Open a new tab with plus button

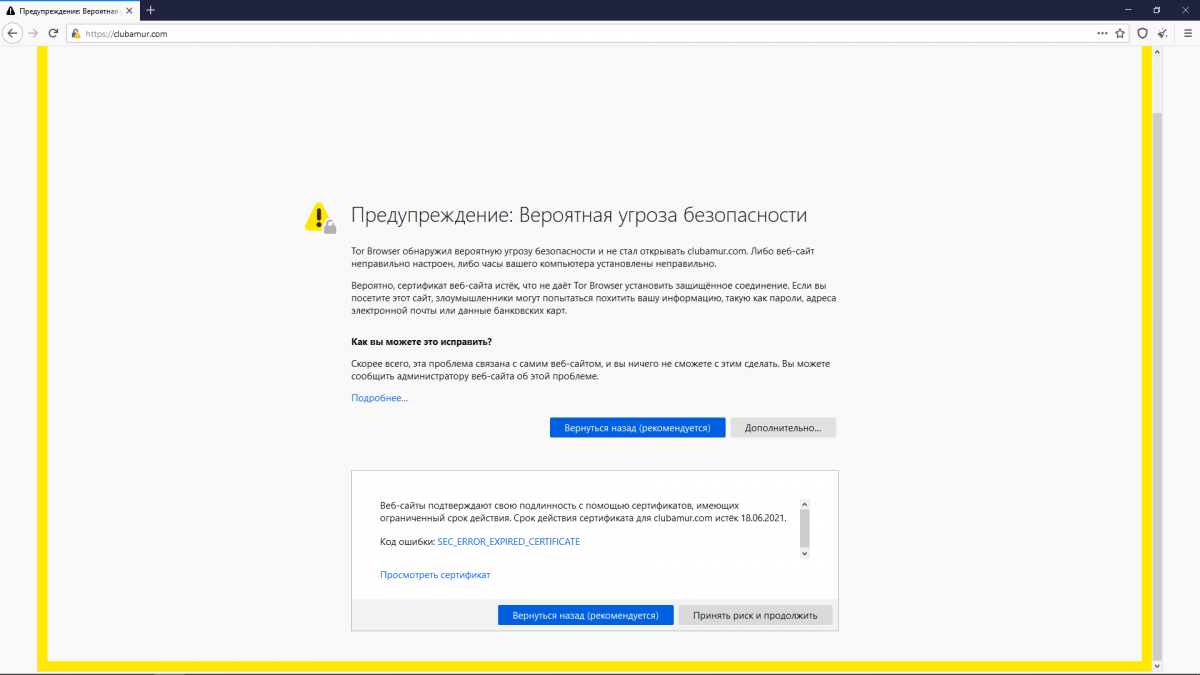151,10
